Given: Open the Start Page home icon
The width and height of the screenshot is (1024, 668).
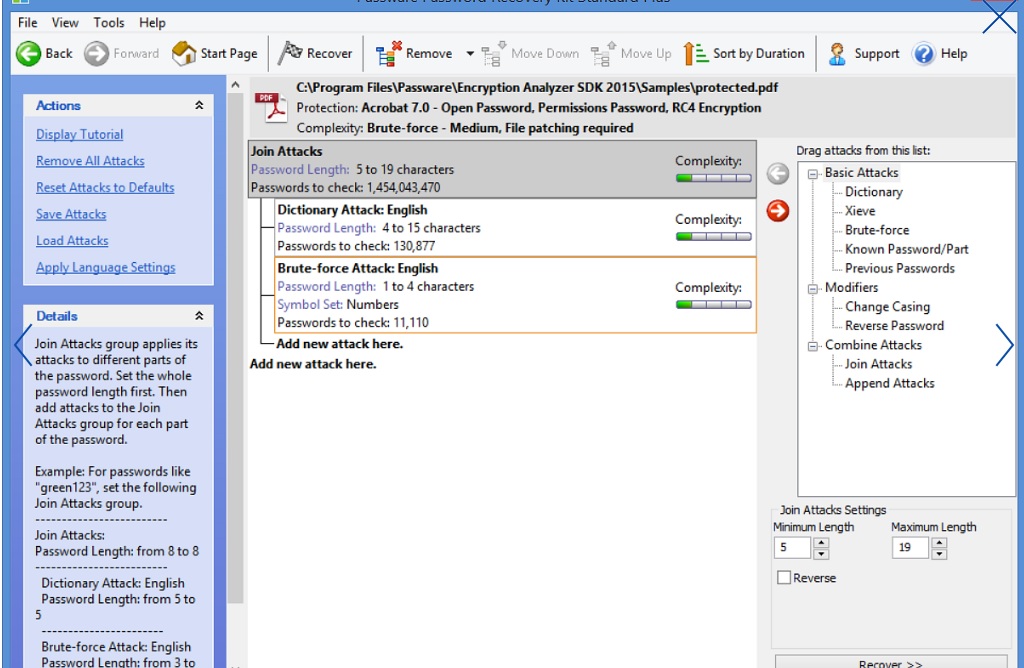Looking at the screenshot, I should 184,54.
